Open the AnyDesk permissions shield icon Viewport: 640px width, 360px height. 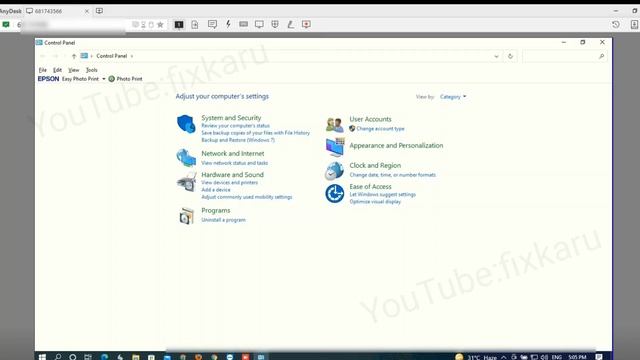[275, 24]
